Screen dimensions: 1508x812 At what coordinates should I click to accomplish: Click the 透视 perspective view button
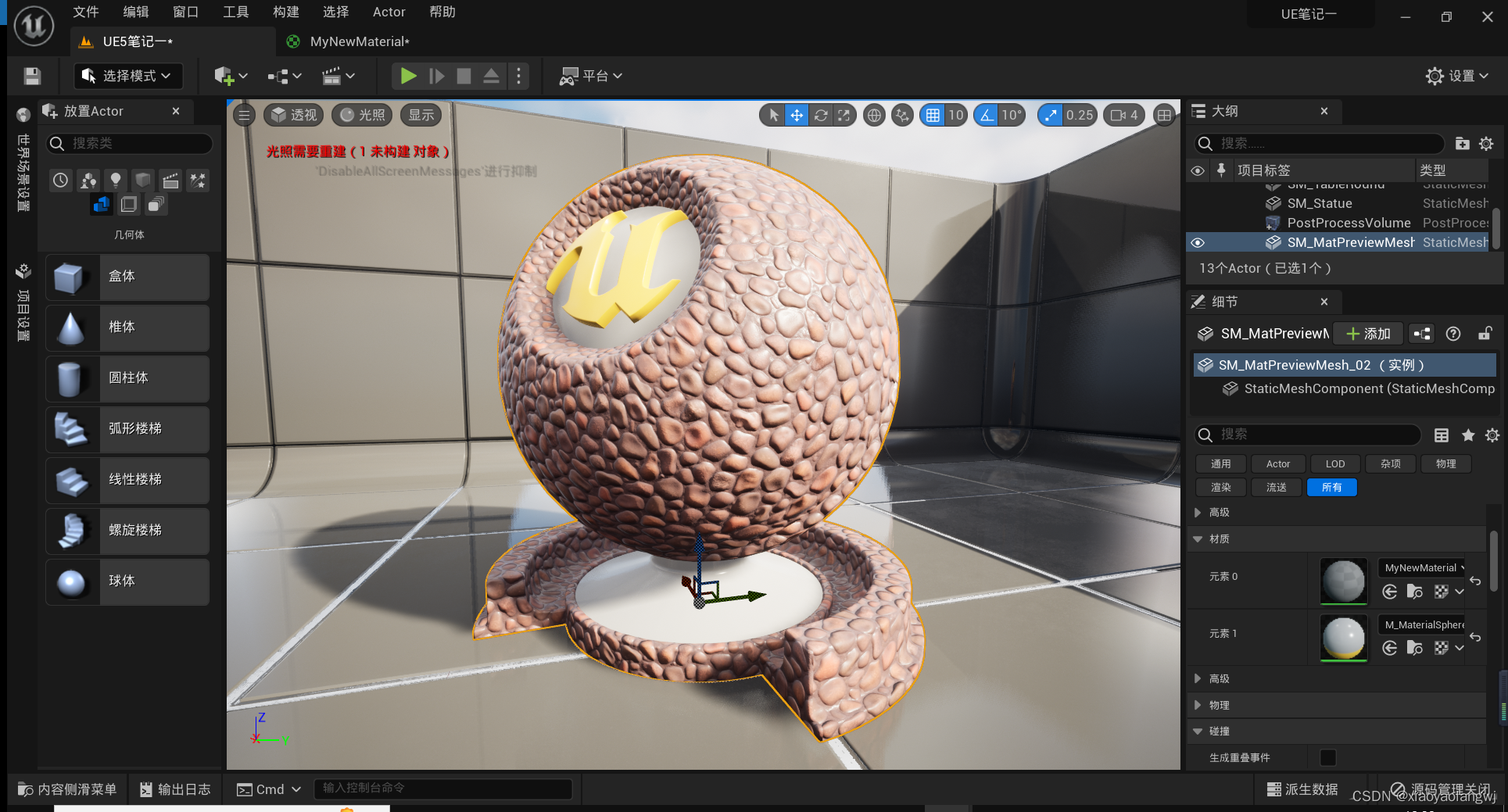(x=293, y=116)
